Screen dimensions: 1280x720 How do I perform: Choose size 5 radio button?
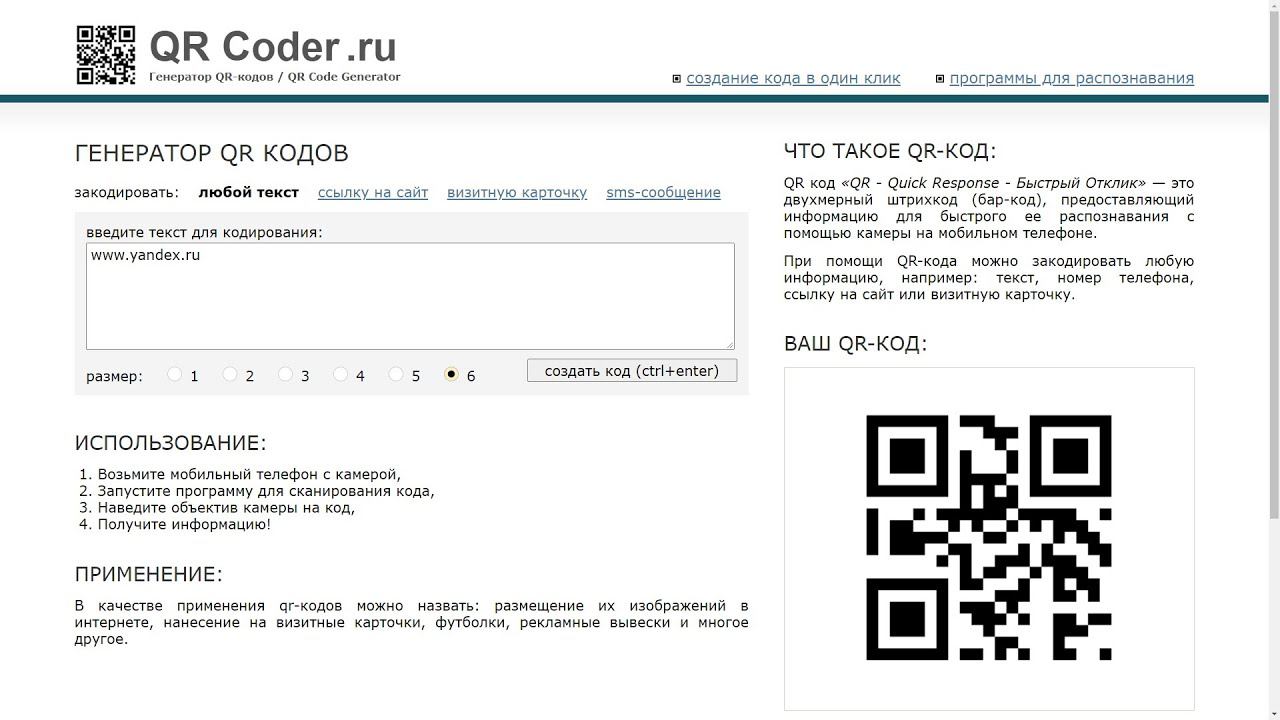396,374
